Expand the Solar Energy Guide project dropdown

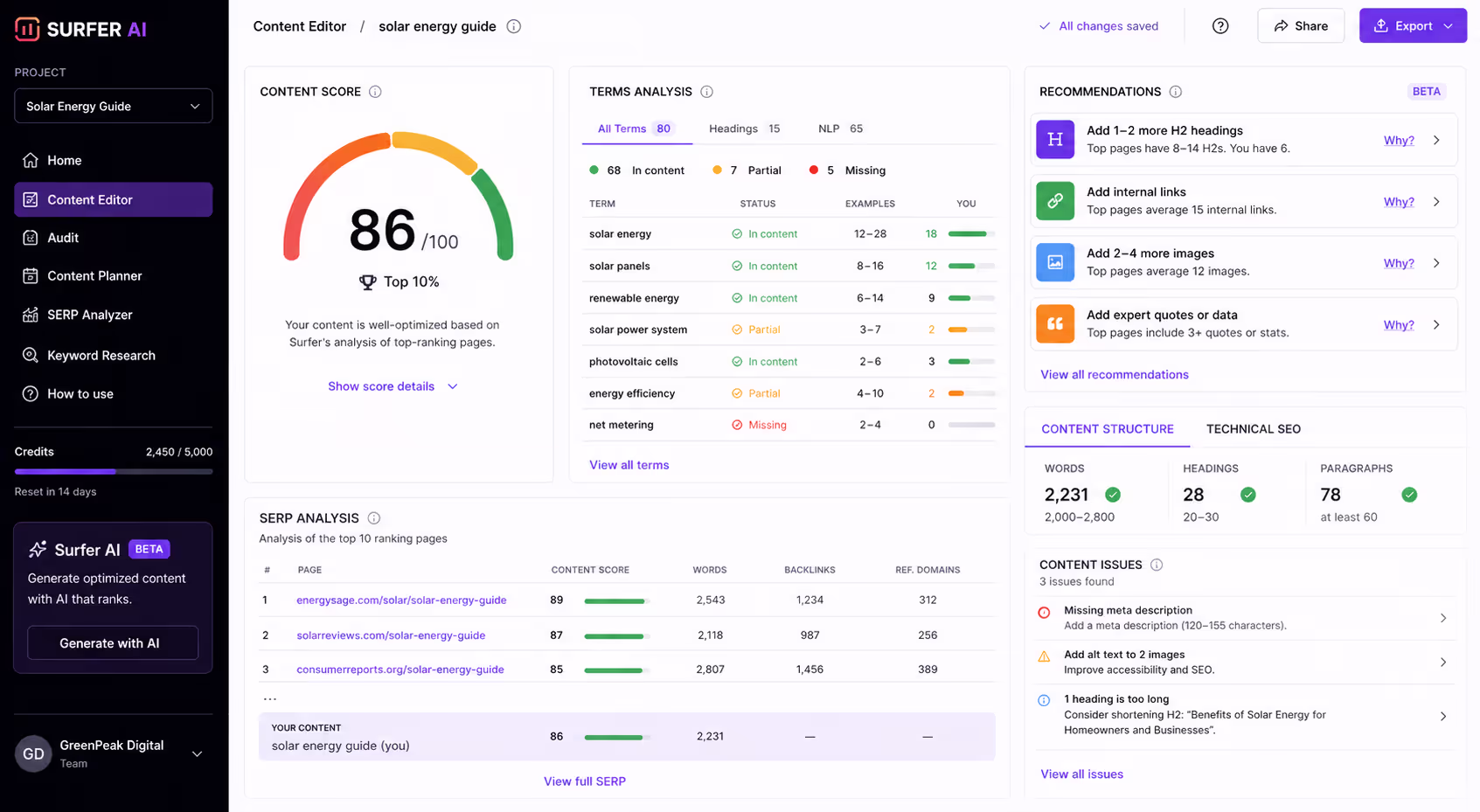(113, 106)
